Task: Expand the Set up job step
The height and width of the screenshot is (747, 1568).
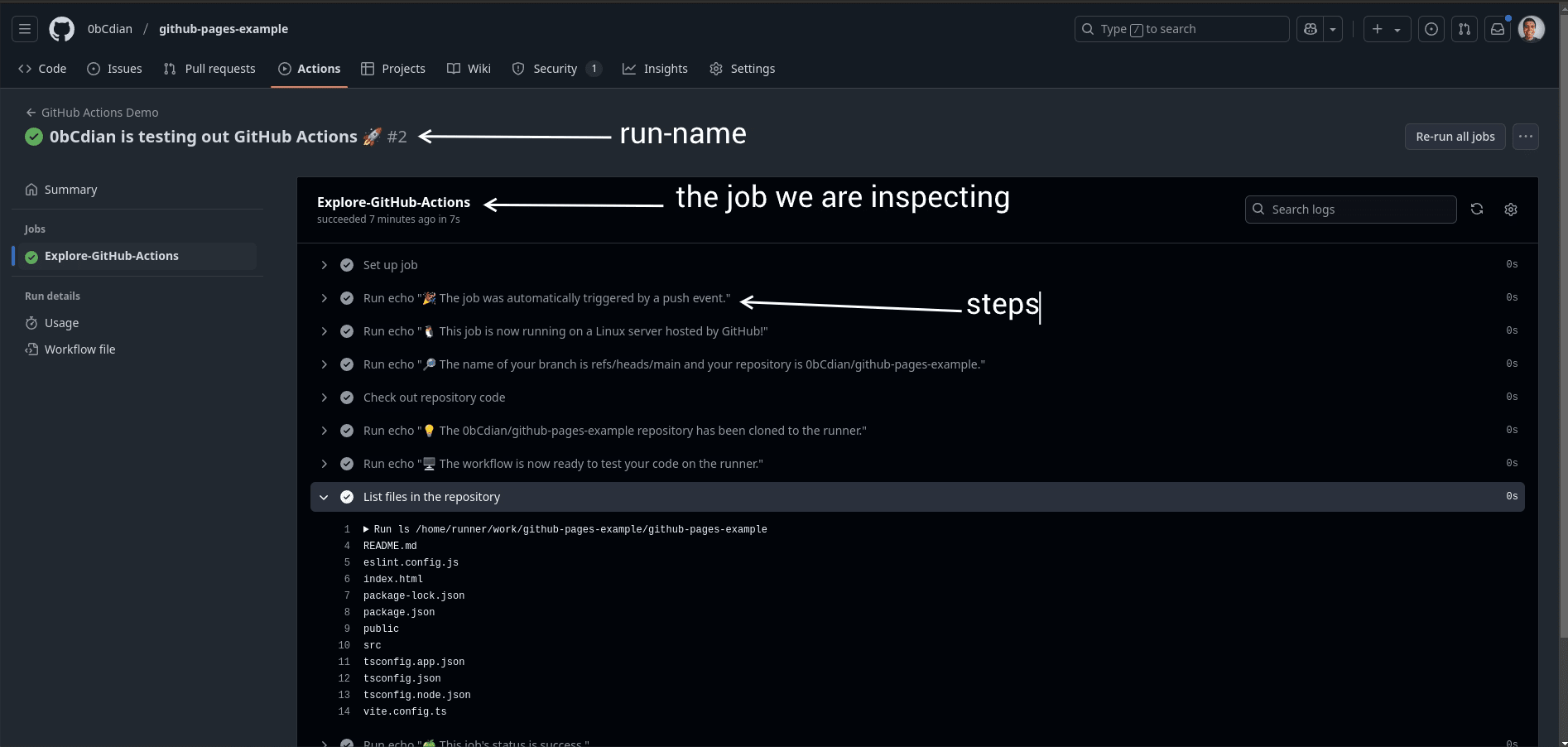Action: tap(917, 265)
